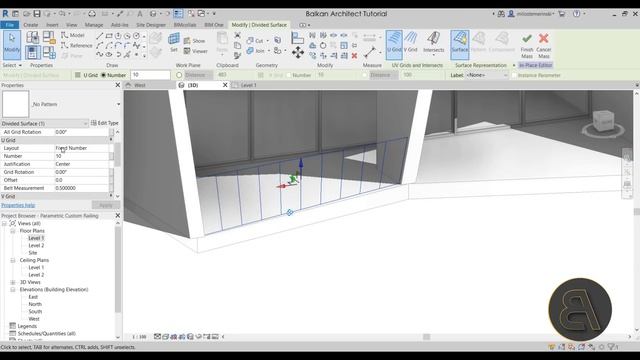Expand the 3D Views tree node

[13, 282]
